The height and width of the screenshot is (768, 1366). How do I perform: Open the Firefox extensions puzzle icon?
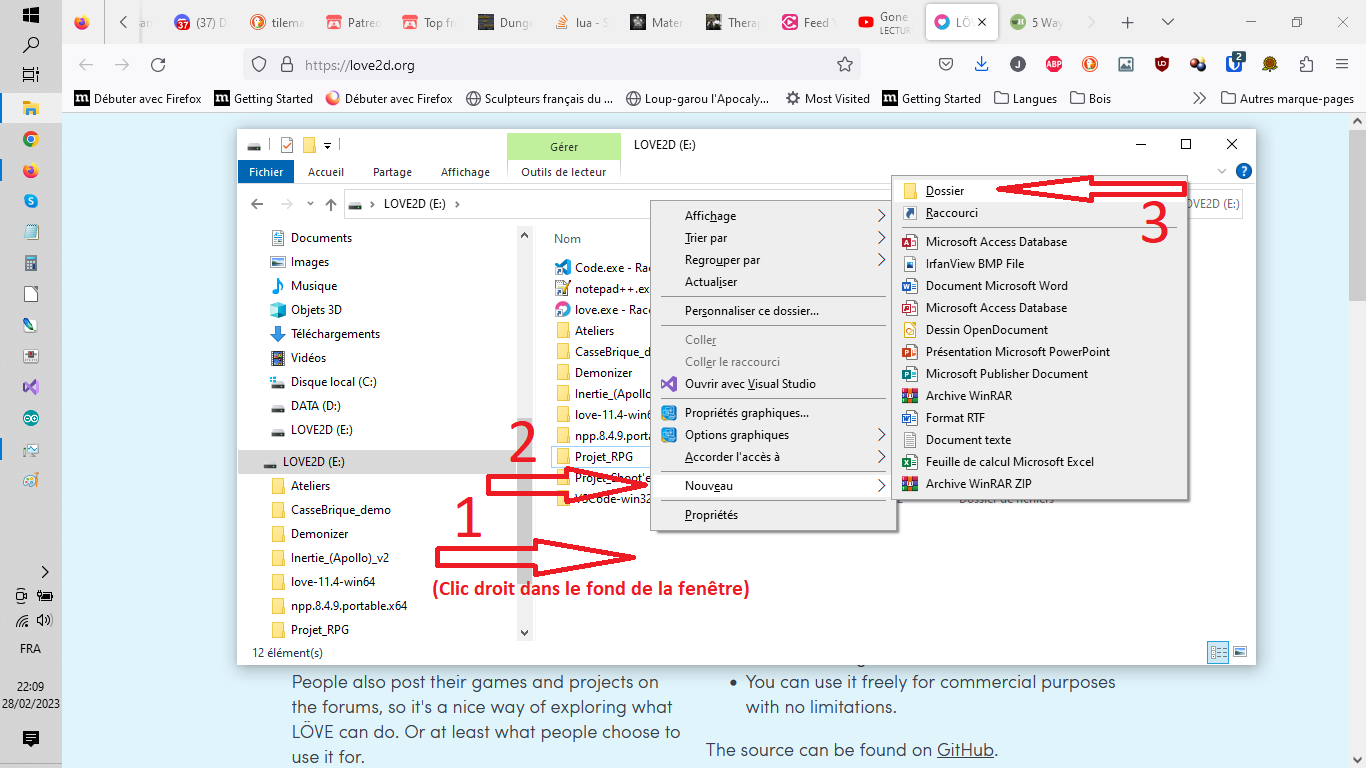pyautogui.click(x=1306, y=65)
